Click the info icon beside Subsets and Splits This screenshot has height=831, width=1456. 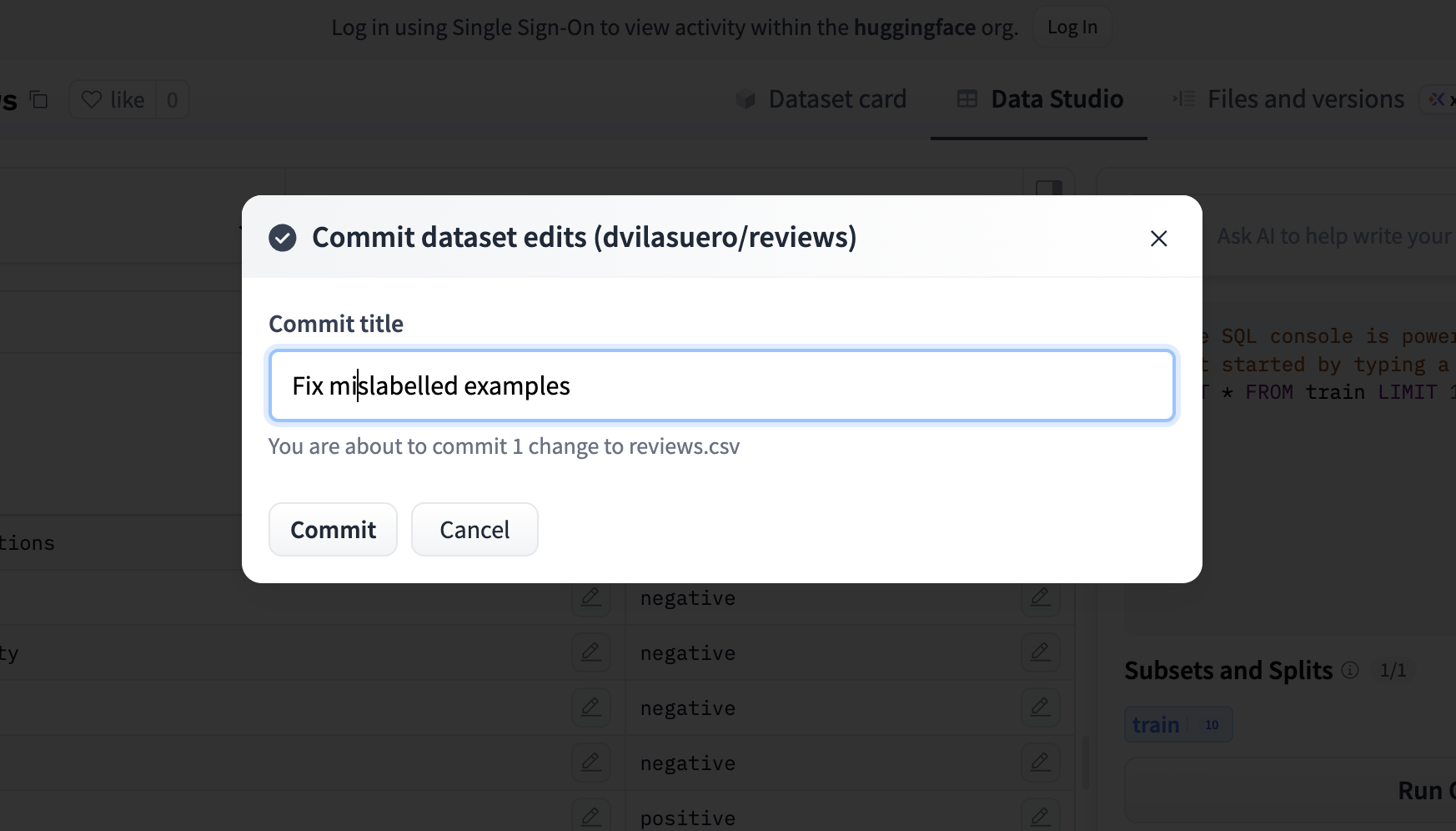(1350, 671)
